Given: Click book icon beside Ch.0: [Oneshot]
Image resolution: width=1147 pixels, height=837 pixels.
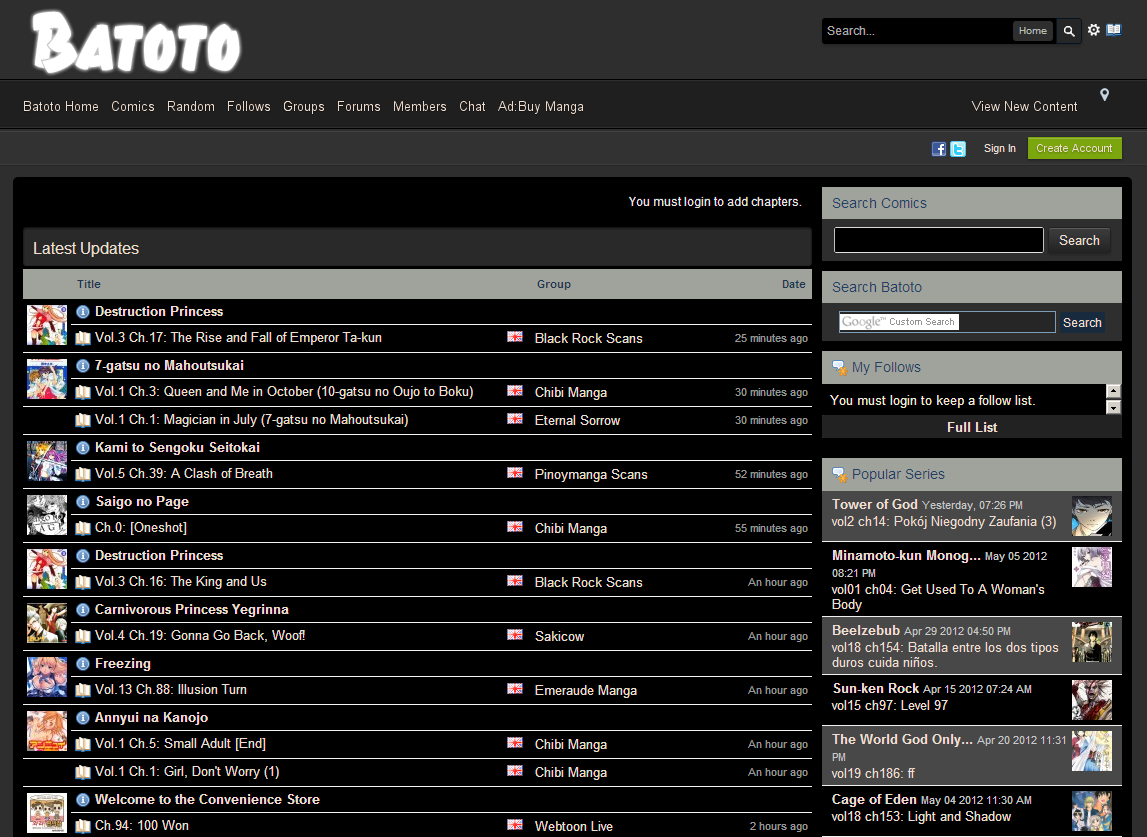Looking at the screenshot, I should tap(83, 528).
